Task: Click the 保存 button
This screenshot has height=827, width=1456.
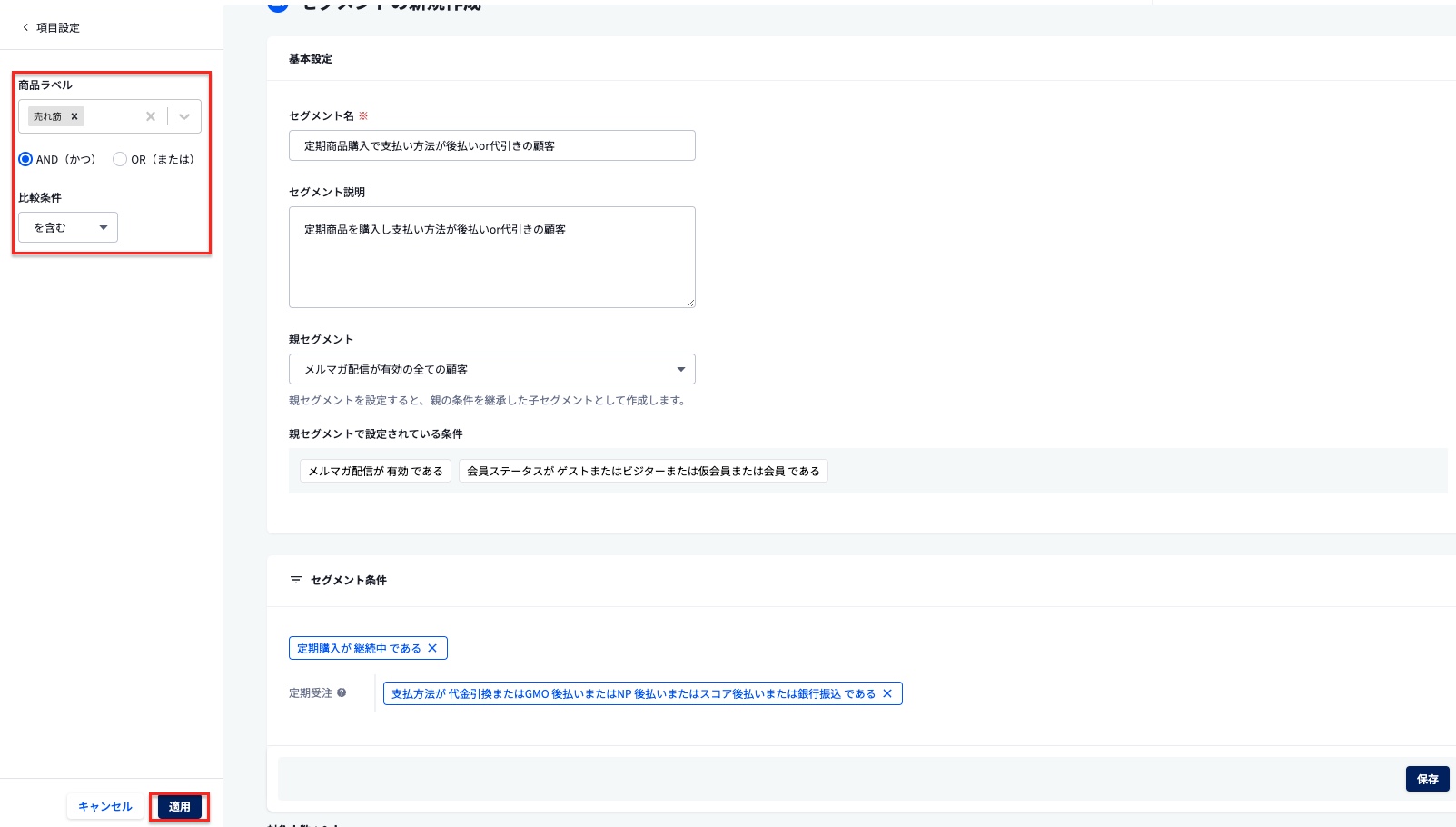Action: tap(1427, 779)
